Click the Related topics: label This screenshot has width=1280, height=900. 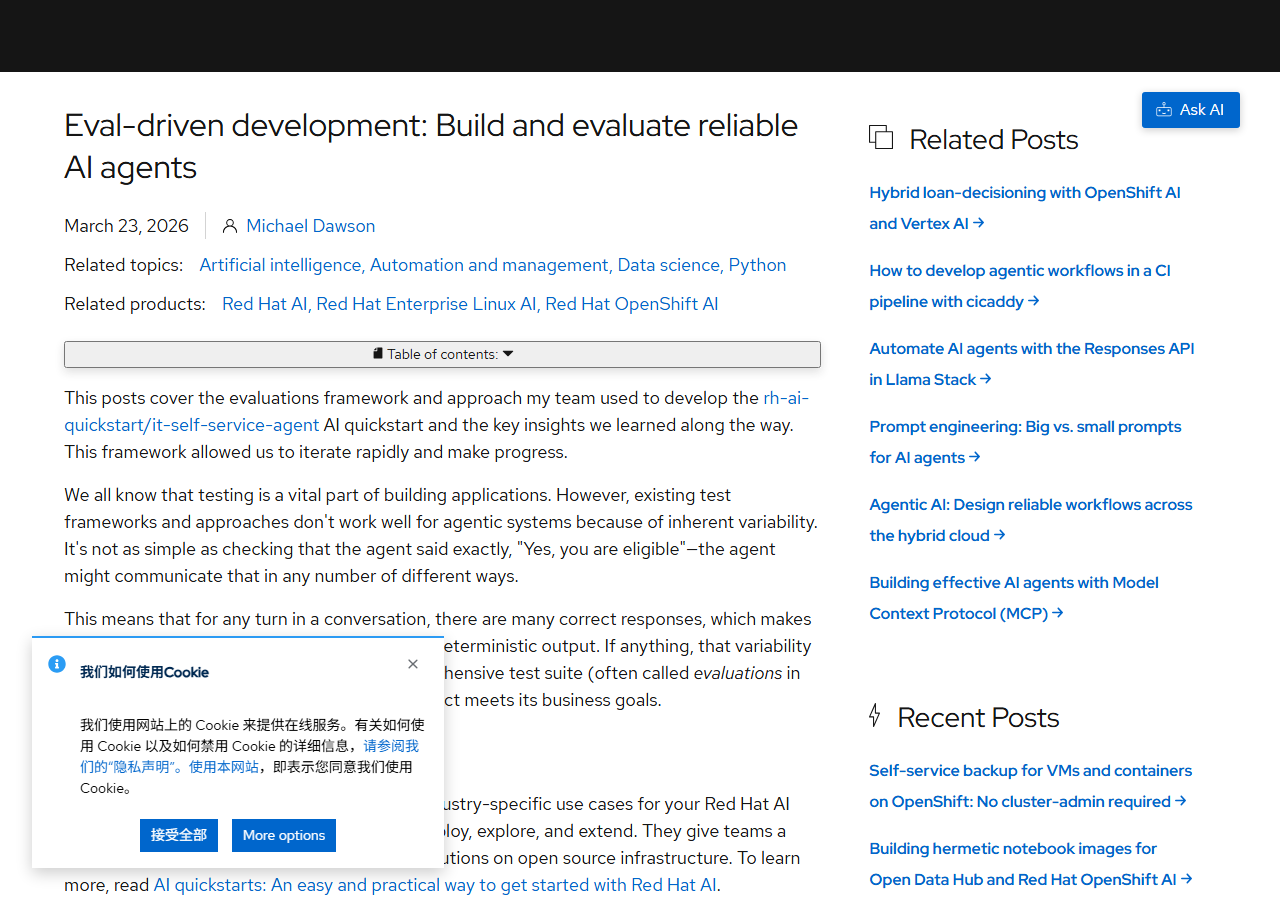tap(124, 265)
